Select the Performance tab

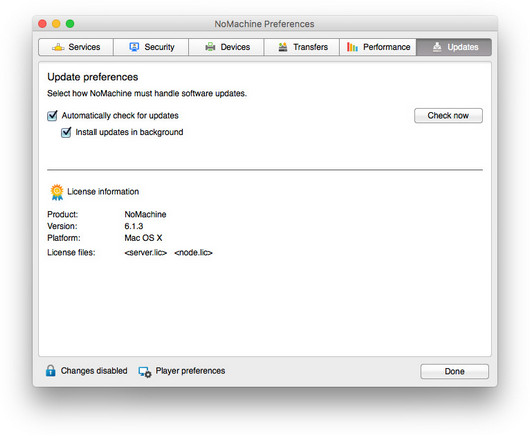tap(378, 47)
